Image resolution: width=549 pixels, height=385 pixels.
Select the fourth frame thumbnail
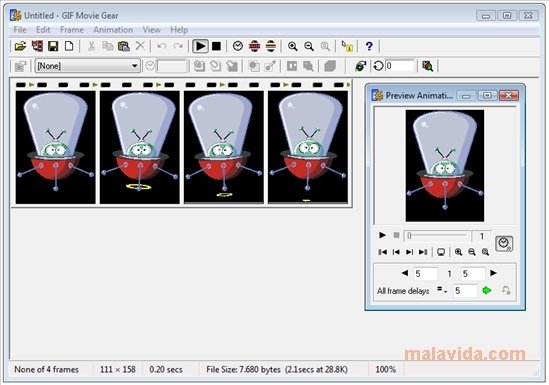click(x=308, y=147)
